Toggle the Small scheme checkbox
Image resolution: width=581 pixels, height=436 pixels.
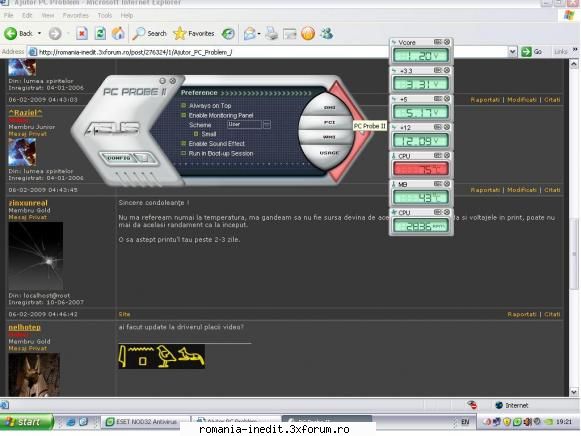coord(196,134)
